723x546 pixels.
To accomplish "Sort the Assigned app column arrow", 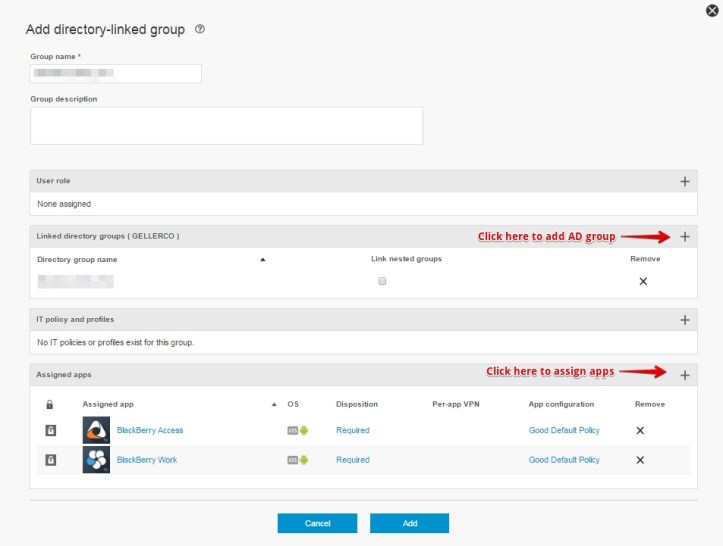I will (x=274, y=405).
